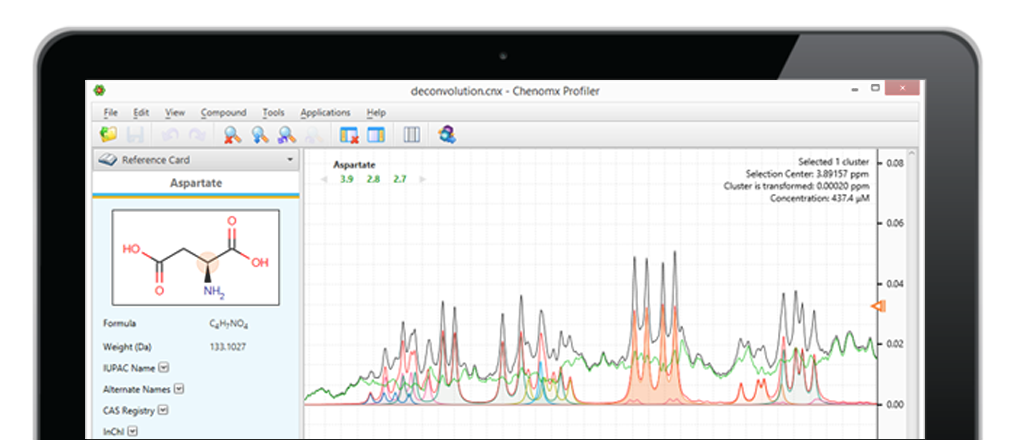Click the previous cluster left arrow

tap(325, 179)
